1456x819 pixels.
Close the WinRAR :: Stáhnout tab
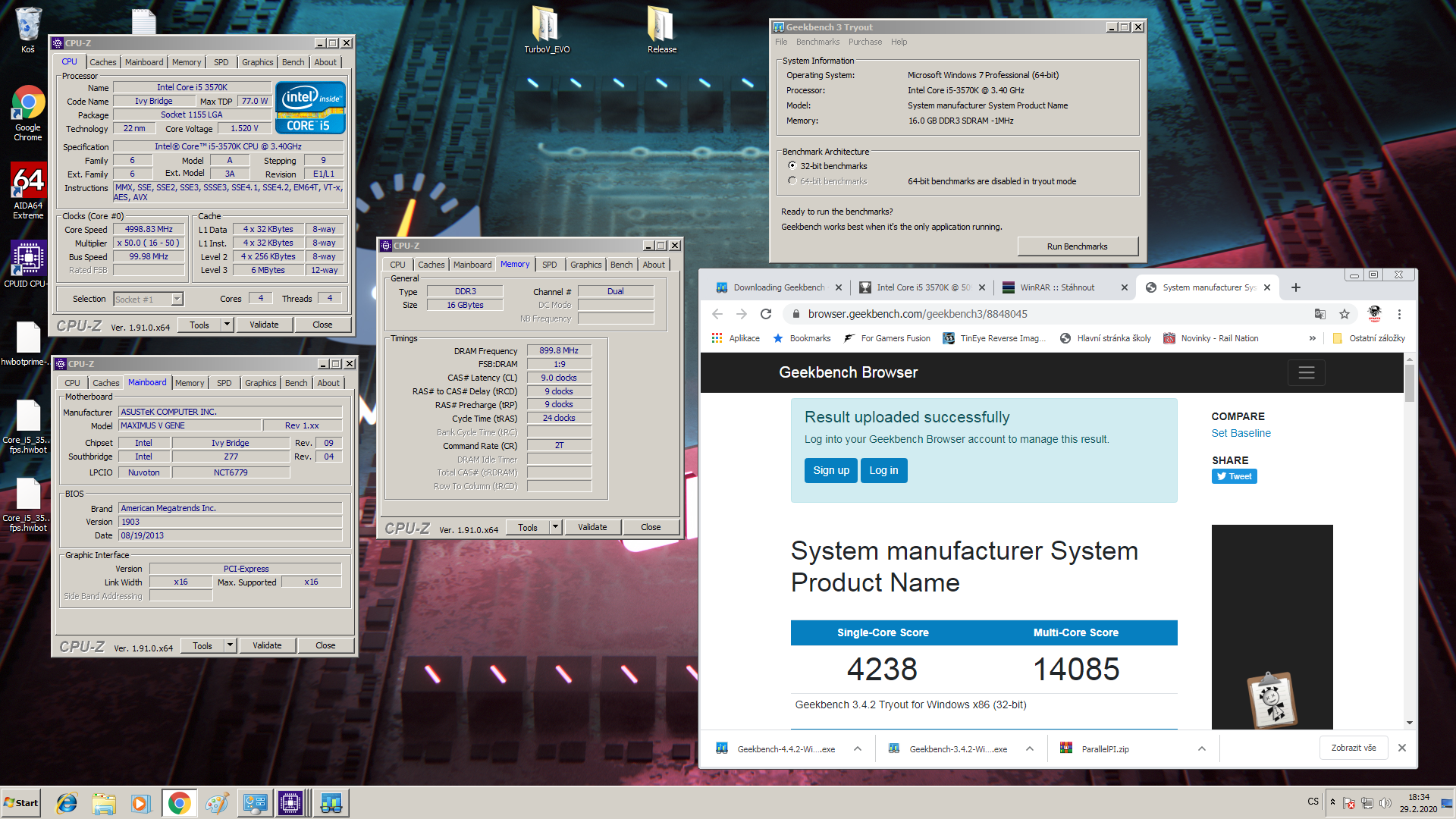[x=1125, y=287]
